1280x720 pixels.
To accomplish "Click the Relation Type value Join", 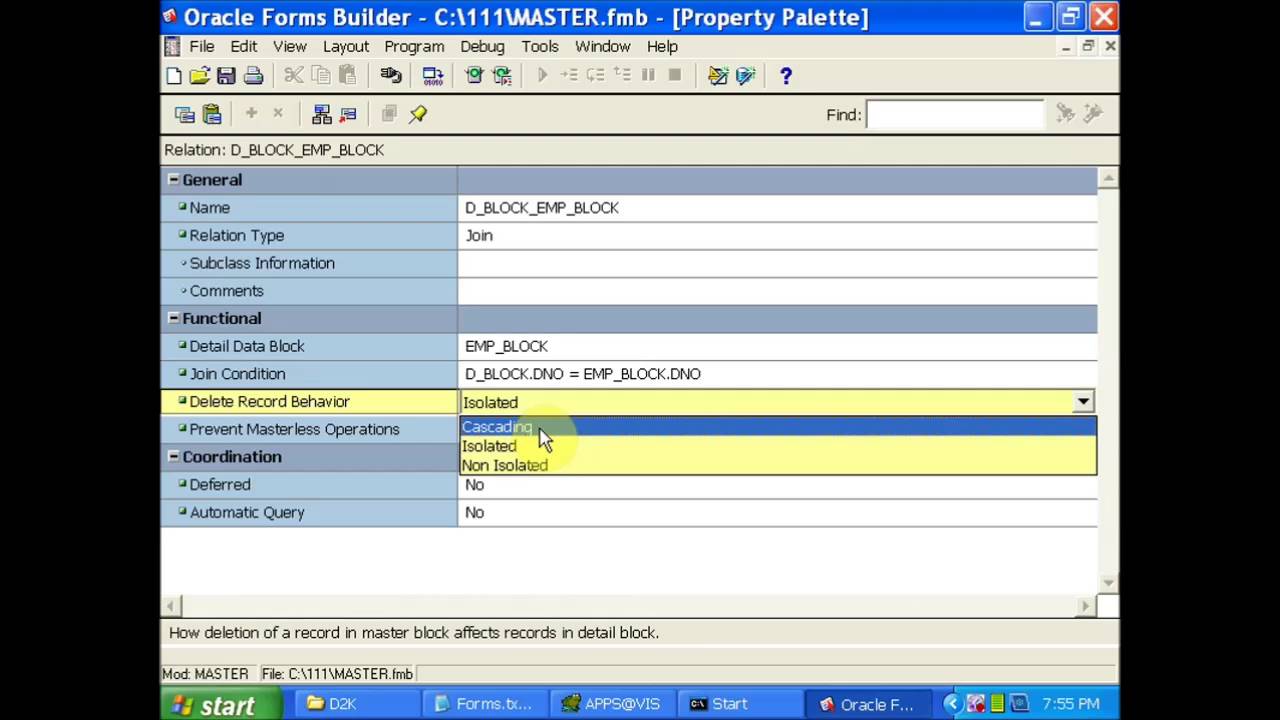I will [479, 236].
